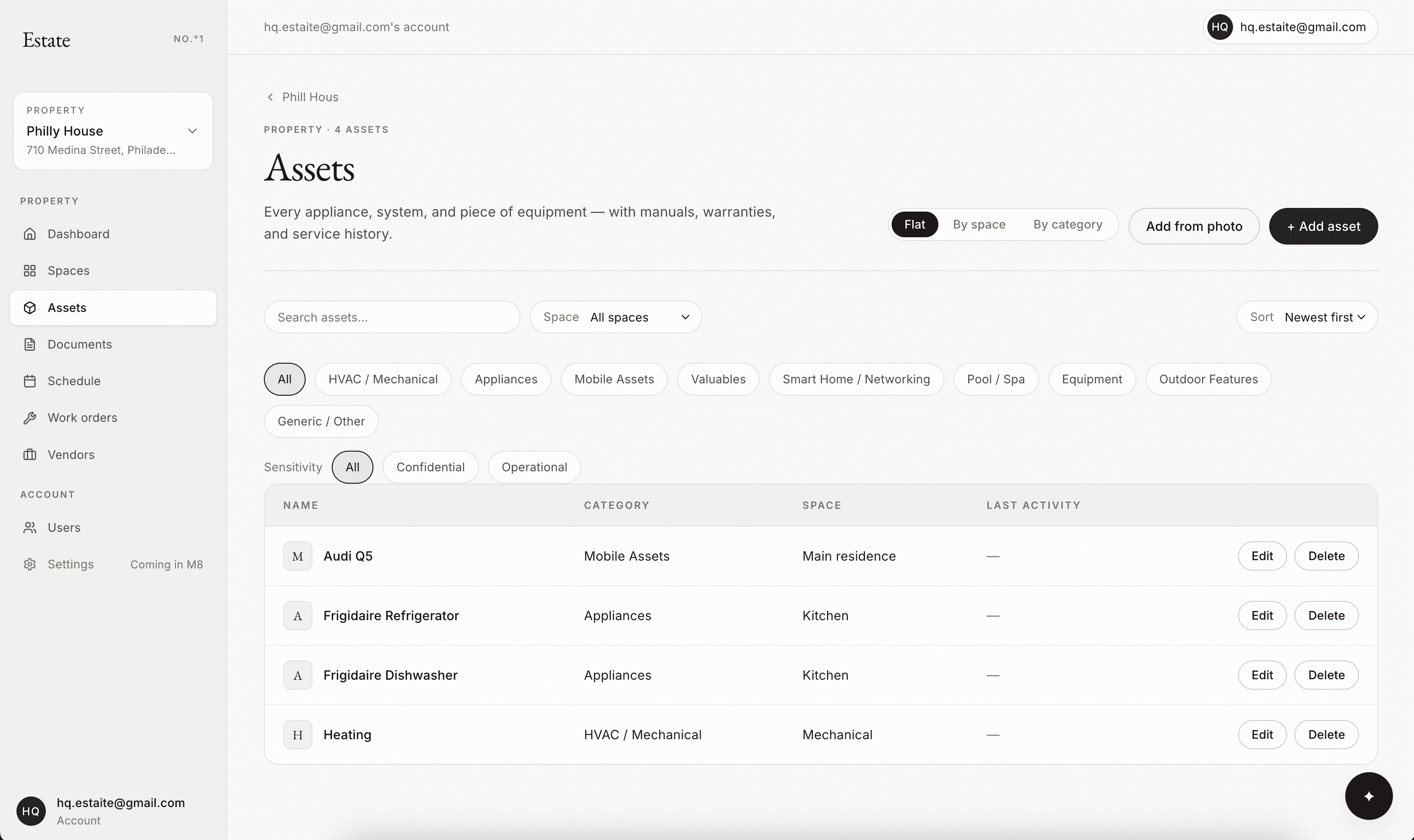Open the Frigidaire Dishwasher asset name

tap(390, 675)
